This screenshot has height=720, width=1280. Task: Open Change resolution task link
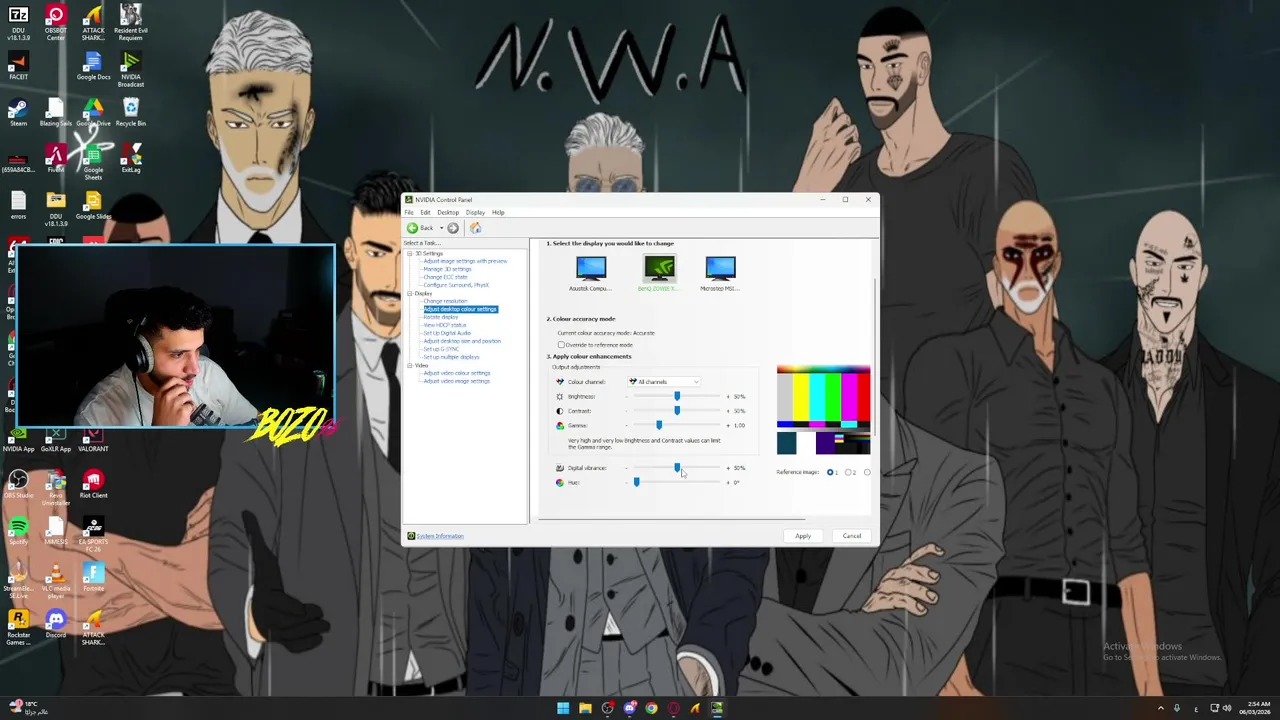pos(445,301)
